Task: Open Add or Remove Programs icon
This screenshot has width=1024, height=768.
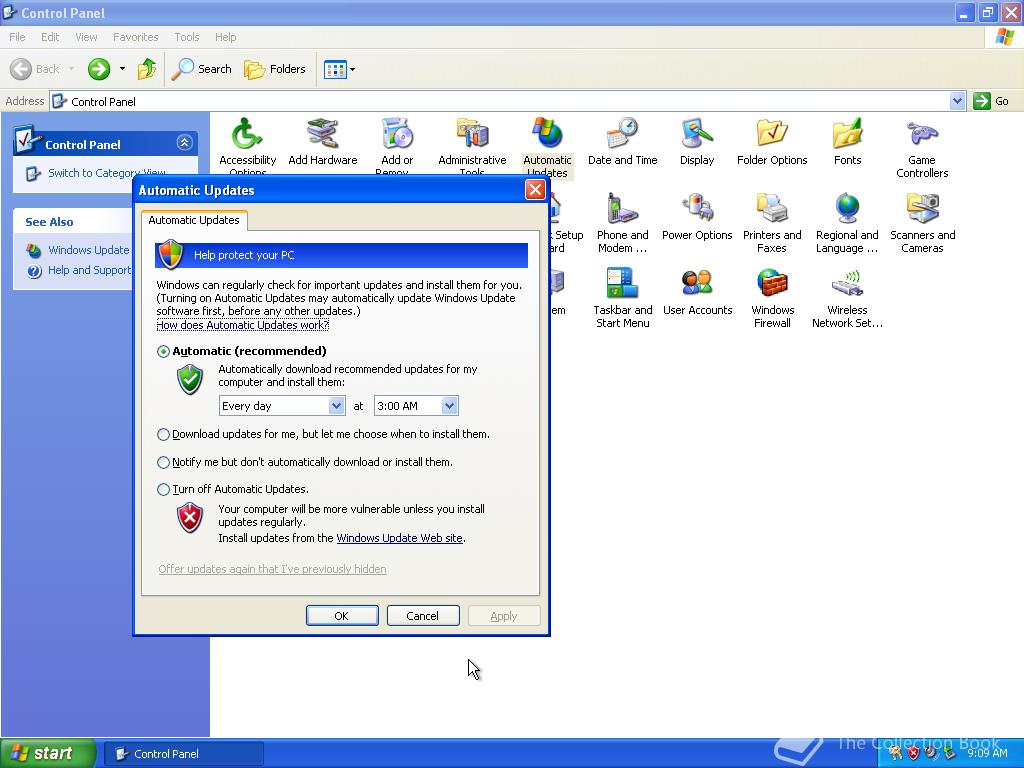Action: coord(397,145)
